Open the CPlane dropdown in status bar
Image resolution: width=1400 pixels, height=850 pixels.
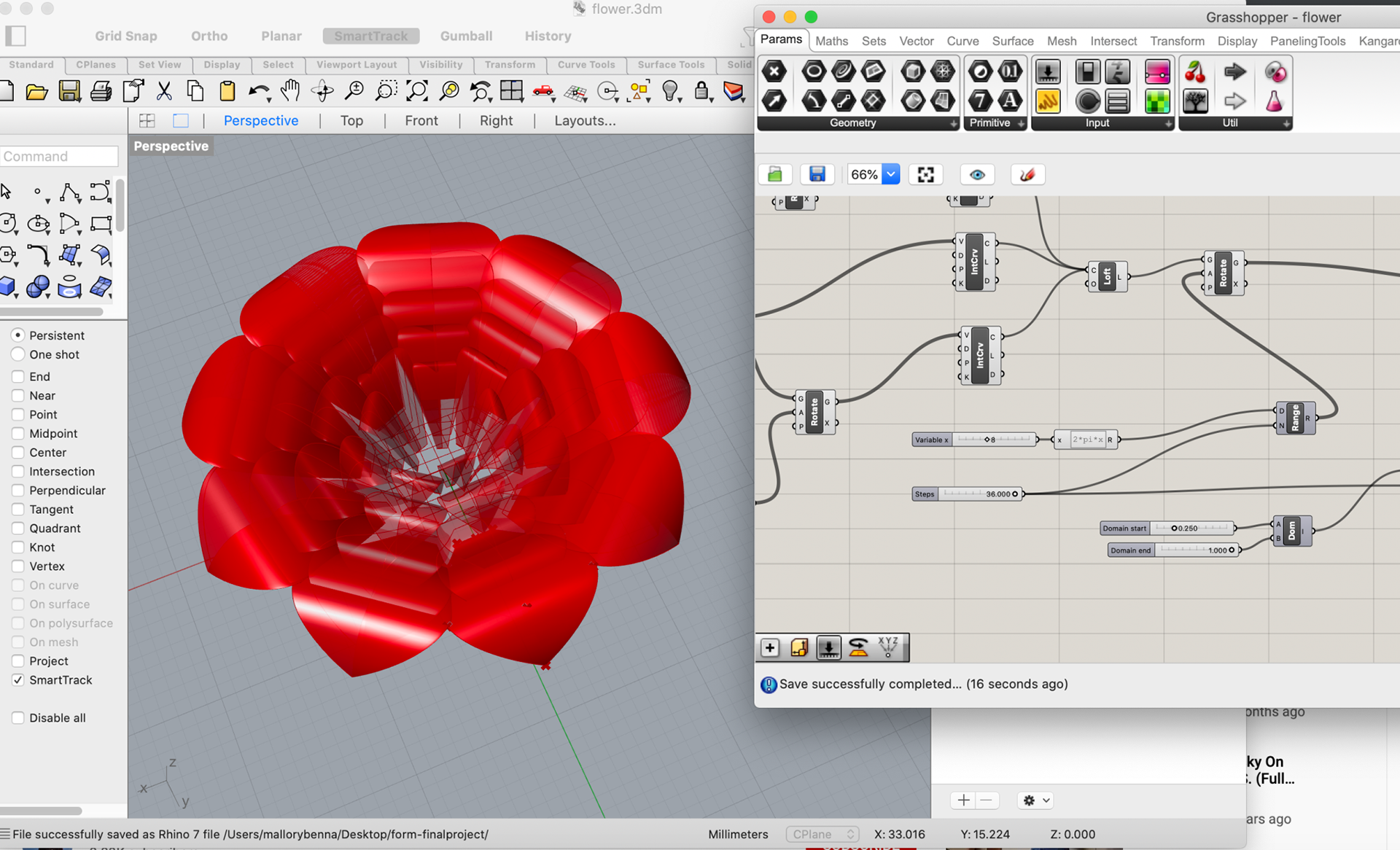coord(822,834)
